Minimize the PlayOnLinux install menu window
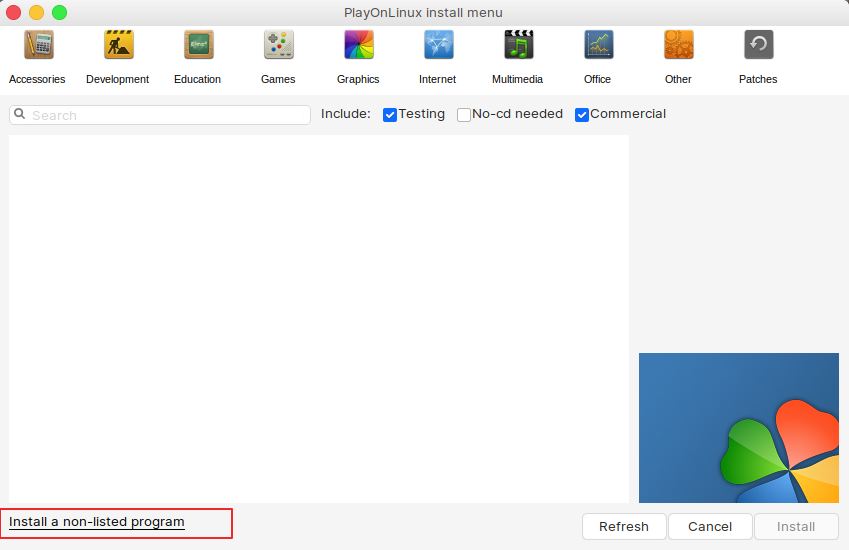The width and height of the screenshot is (849, 550). tap(36, 12)
